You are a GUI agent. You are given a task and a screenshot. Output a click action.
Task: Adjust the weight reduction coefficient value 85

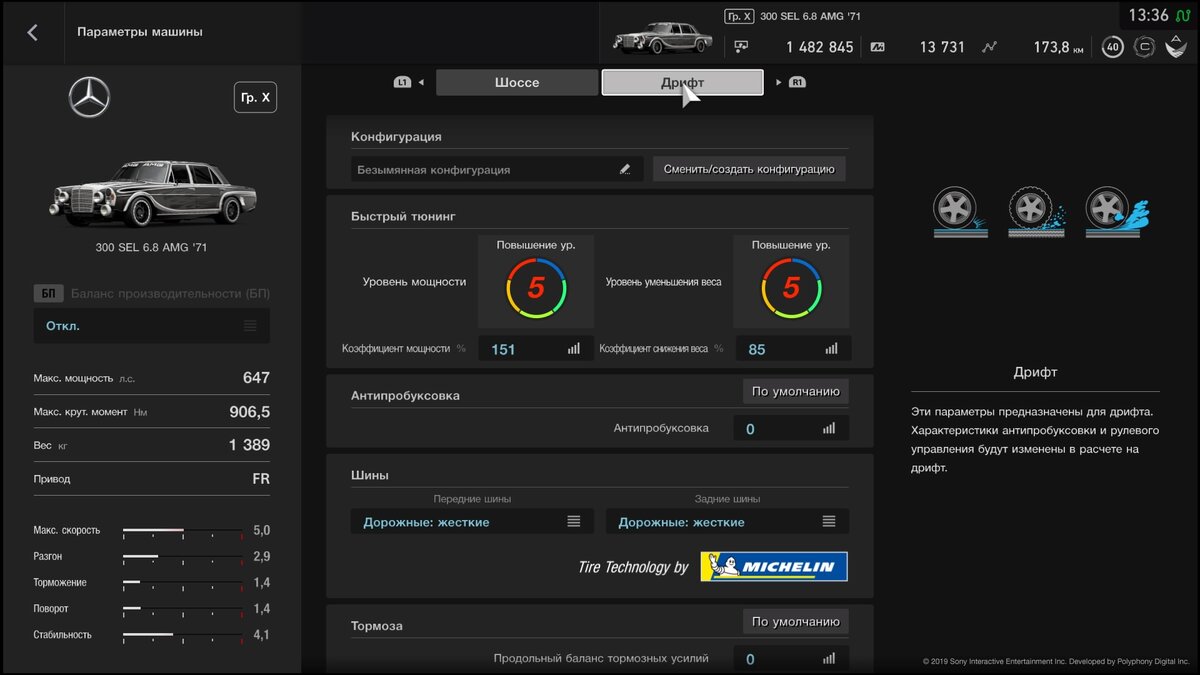(793, 348)
